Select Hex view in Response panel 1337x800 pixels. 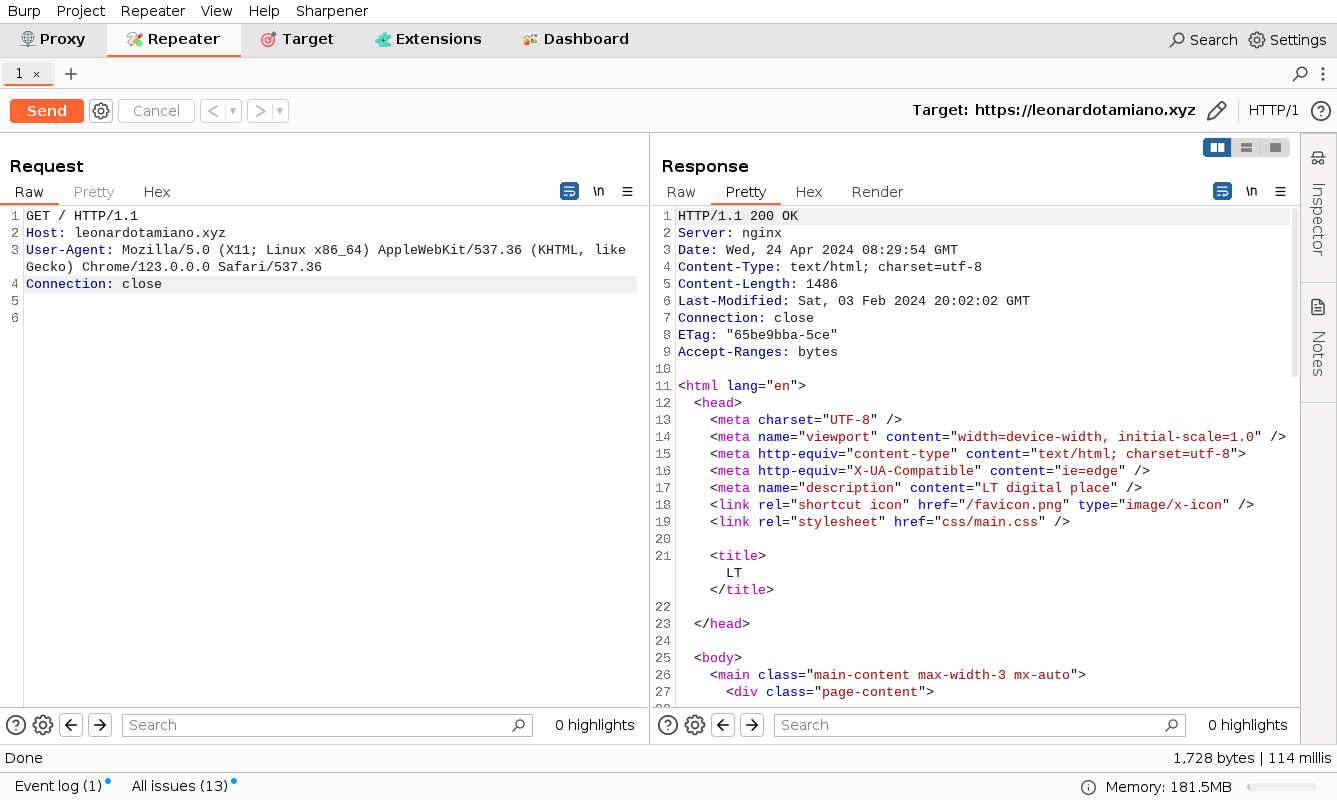tap(809, 192)
